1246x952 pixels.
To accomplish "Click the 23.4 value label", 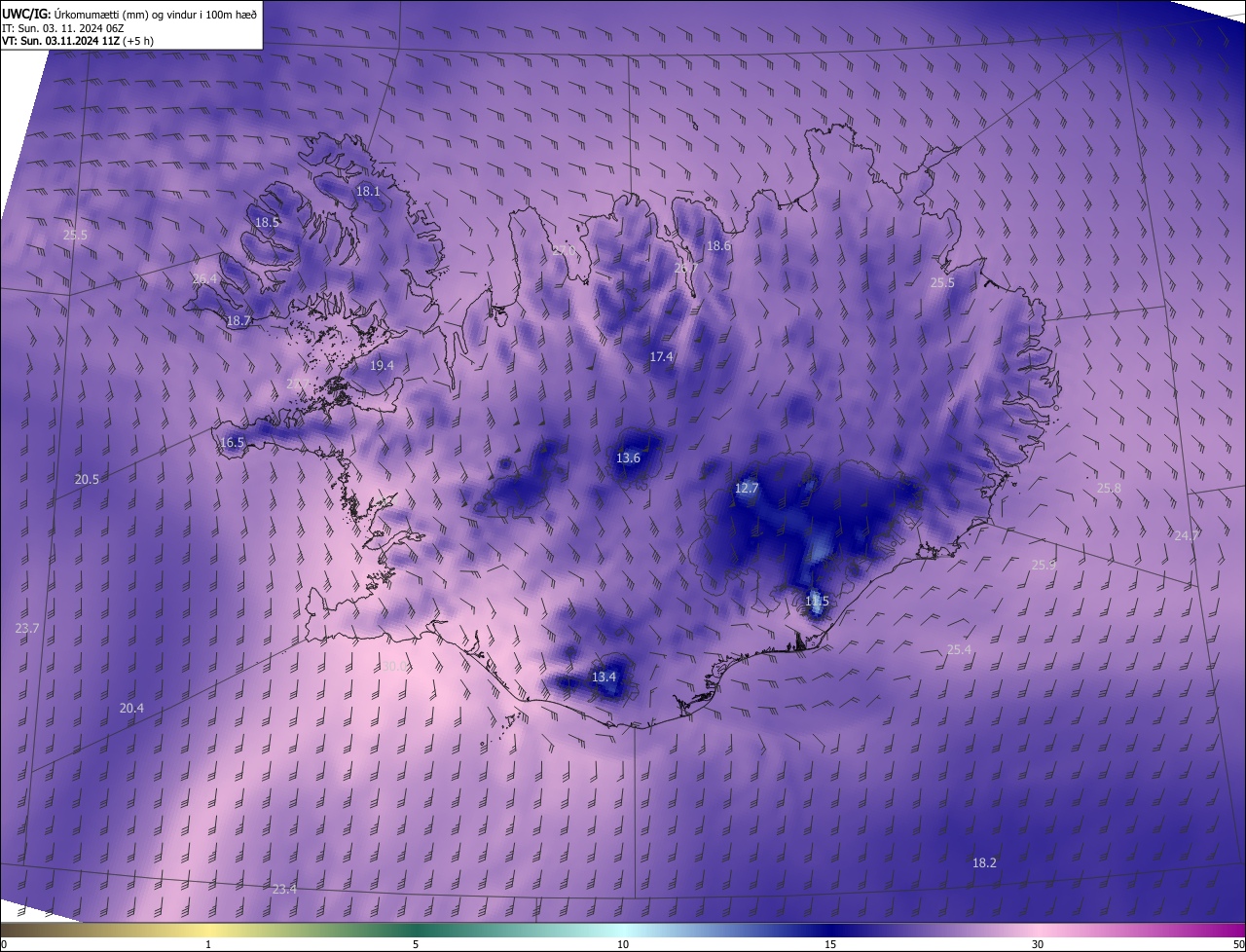I will pyautogui.click(x=284, y=889).
